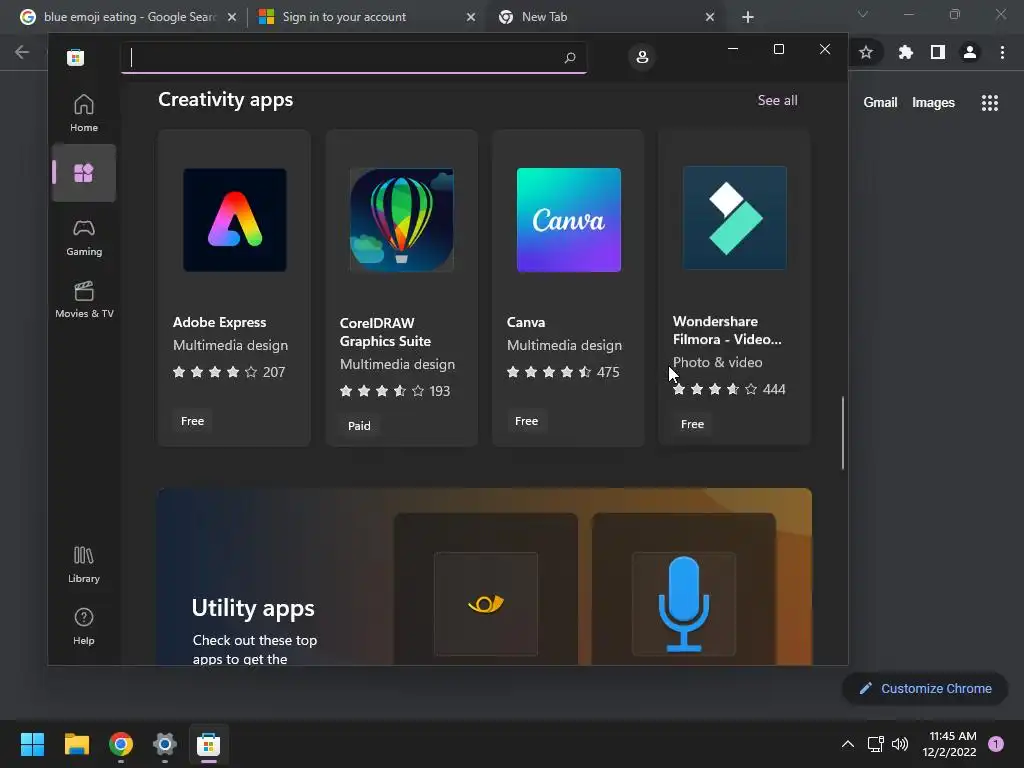Open Chrome tab search chevron
1024x768 pixels.
[x=863, y=14]
